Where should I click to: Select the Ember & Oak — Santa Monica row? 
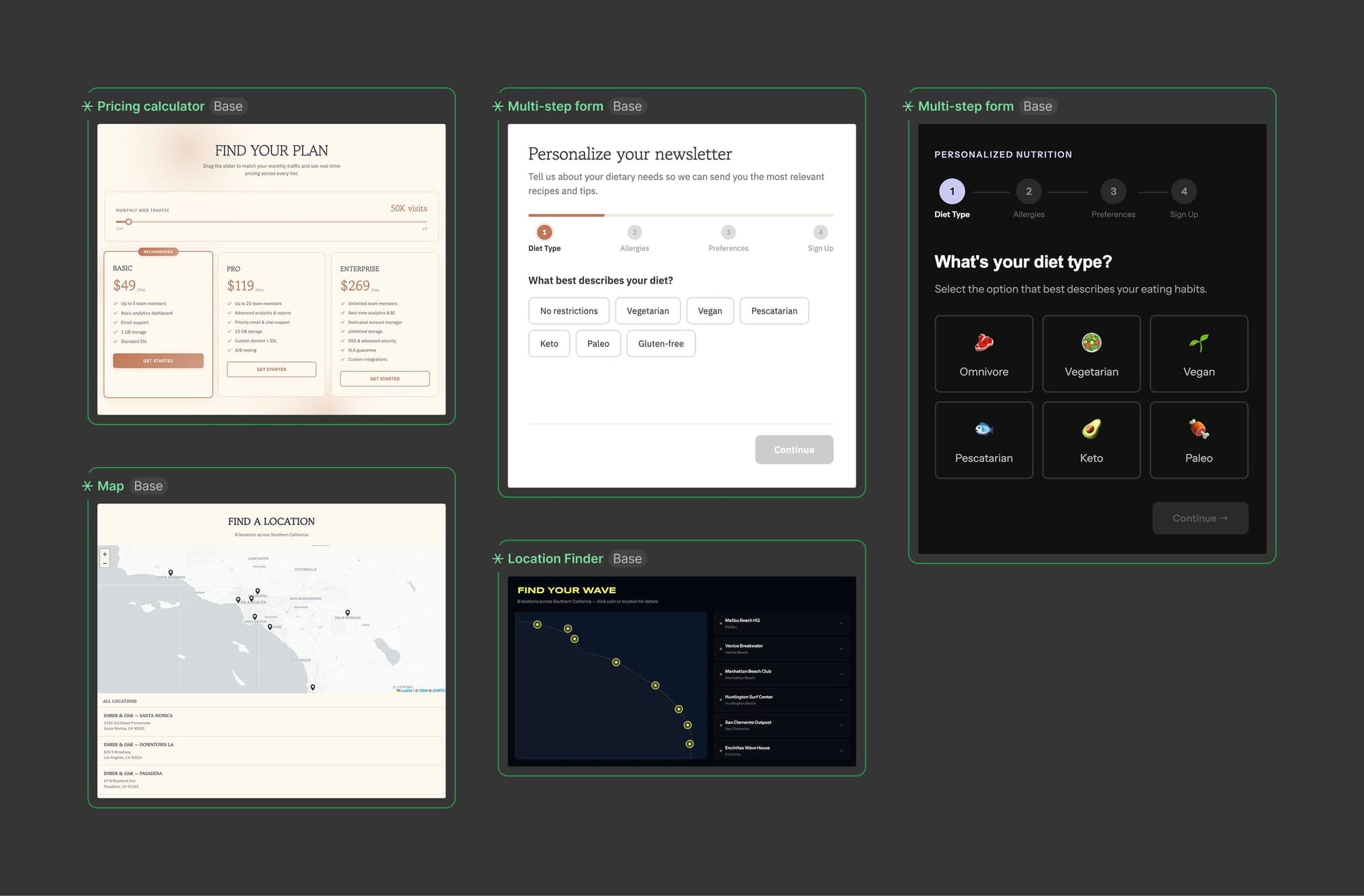(x=271, y=722)
